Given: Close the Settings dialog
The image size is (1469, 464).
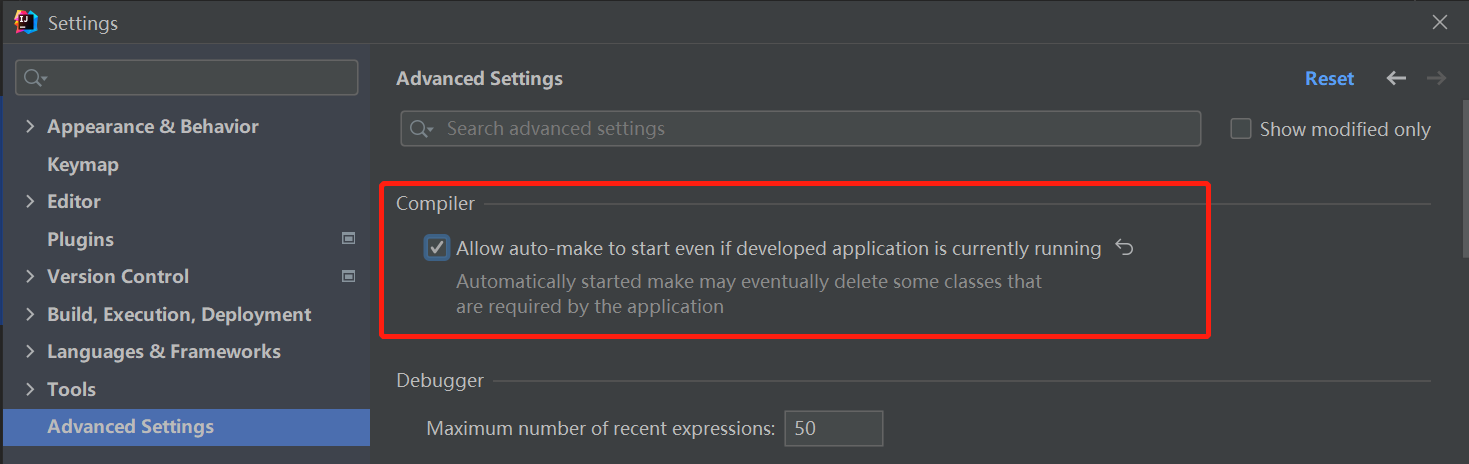Looking at the screenshot, I should click(x=1439, y=22).
